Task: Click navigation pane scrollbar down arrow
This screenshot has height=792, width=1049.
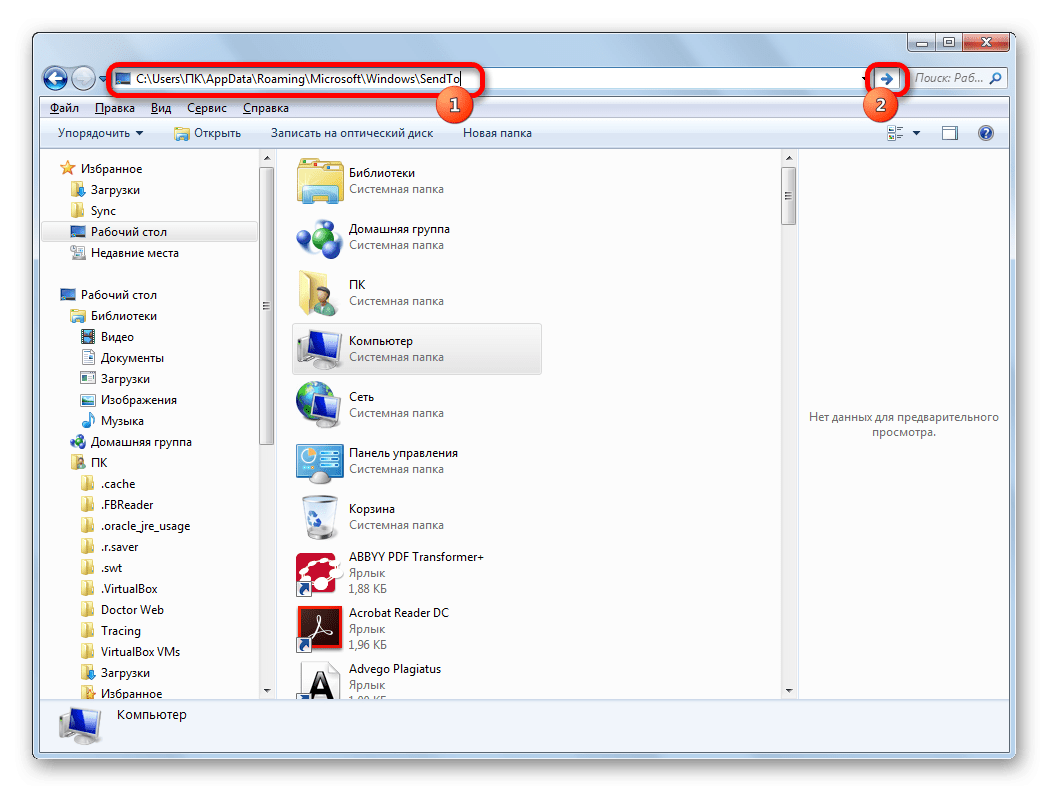Action: [267, 691]
